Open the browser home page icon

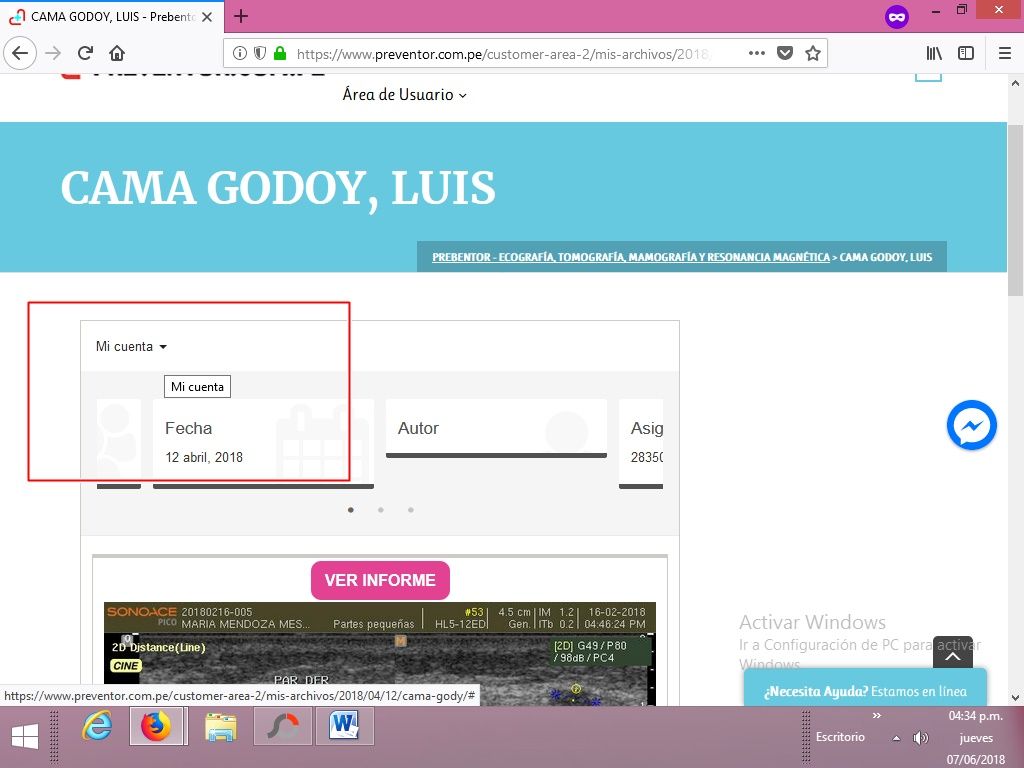click(117, 53)
